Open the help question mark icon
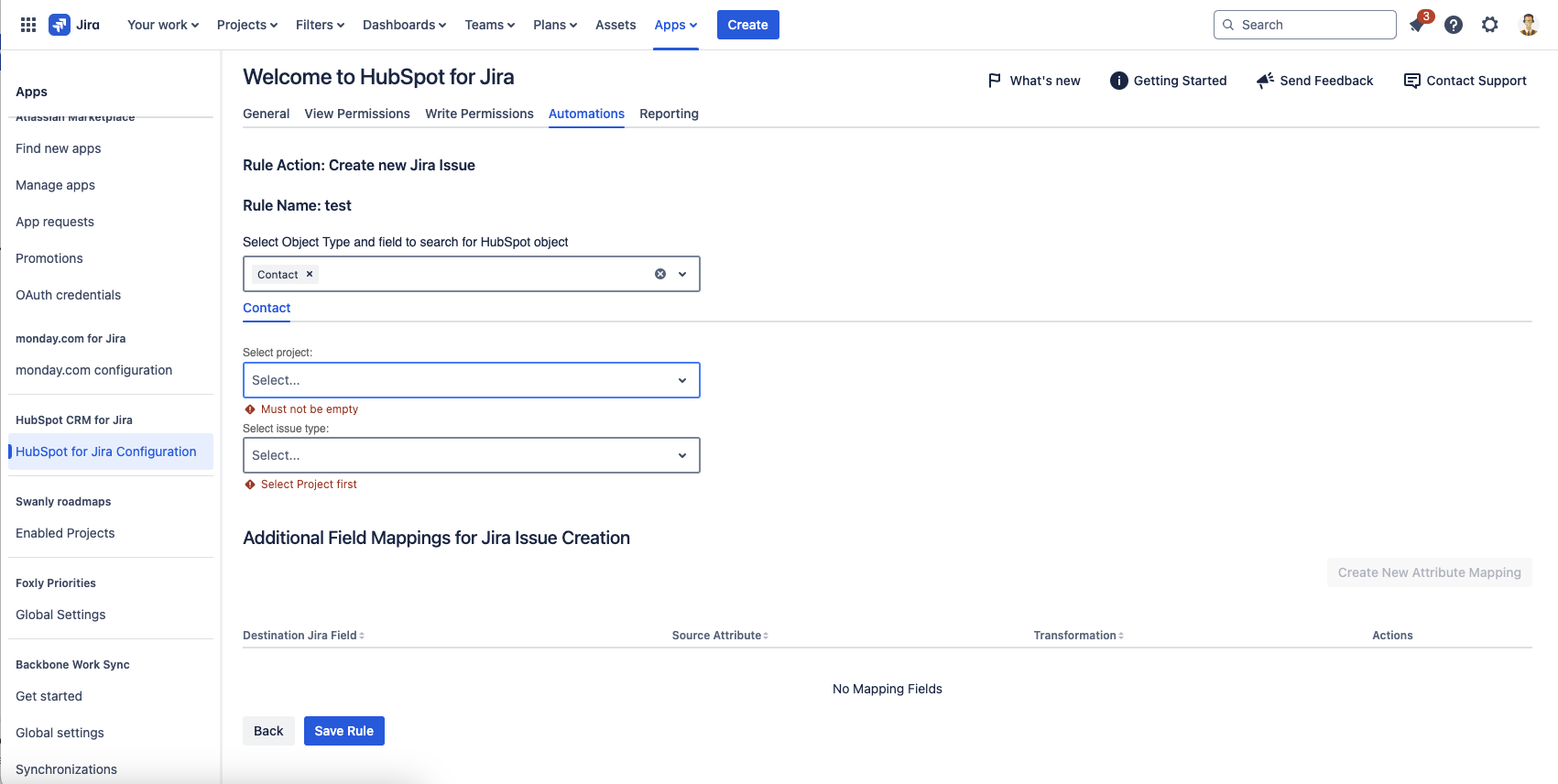The image size is (1558, 784). click(1454, 25)
